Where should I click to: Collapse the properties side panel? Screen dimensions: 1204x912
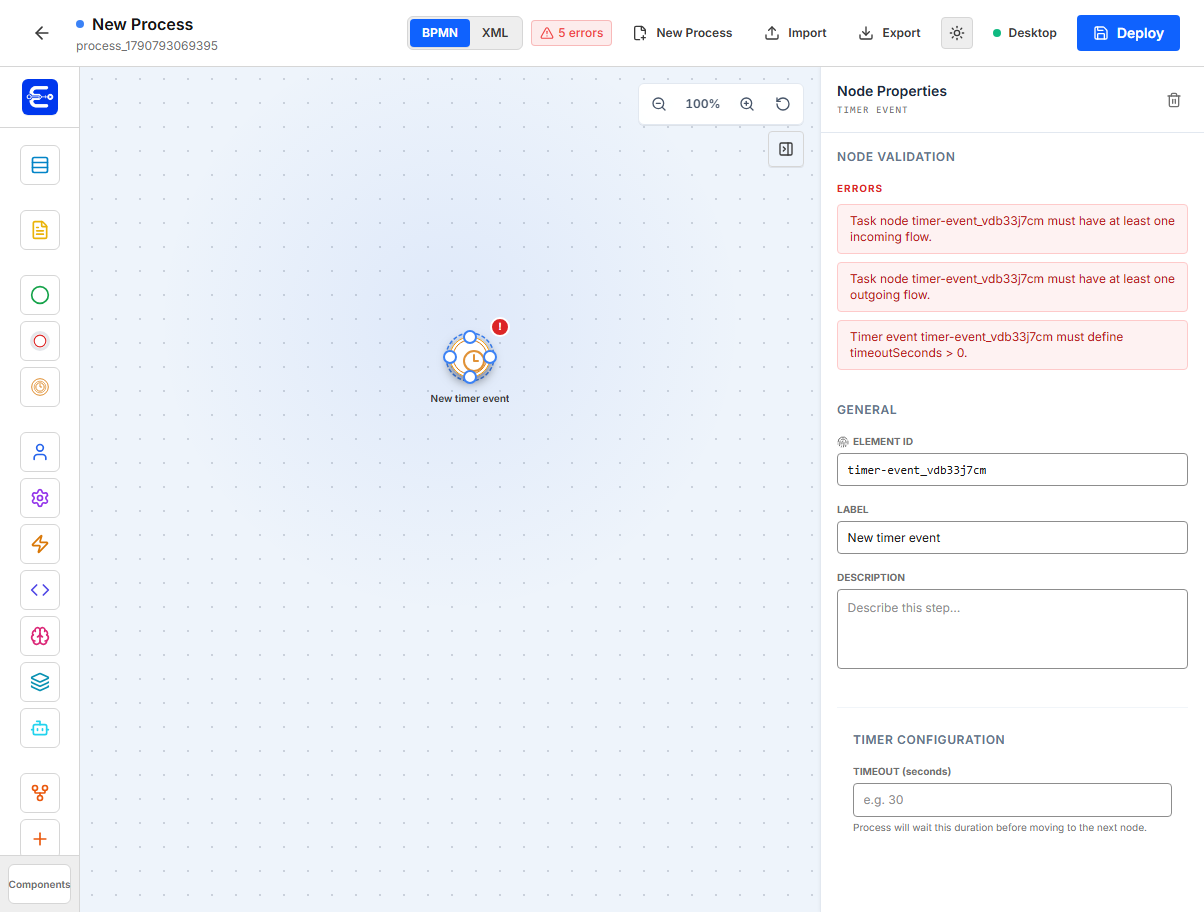click(786, 149)
